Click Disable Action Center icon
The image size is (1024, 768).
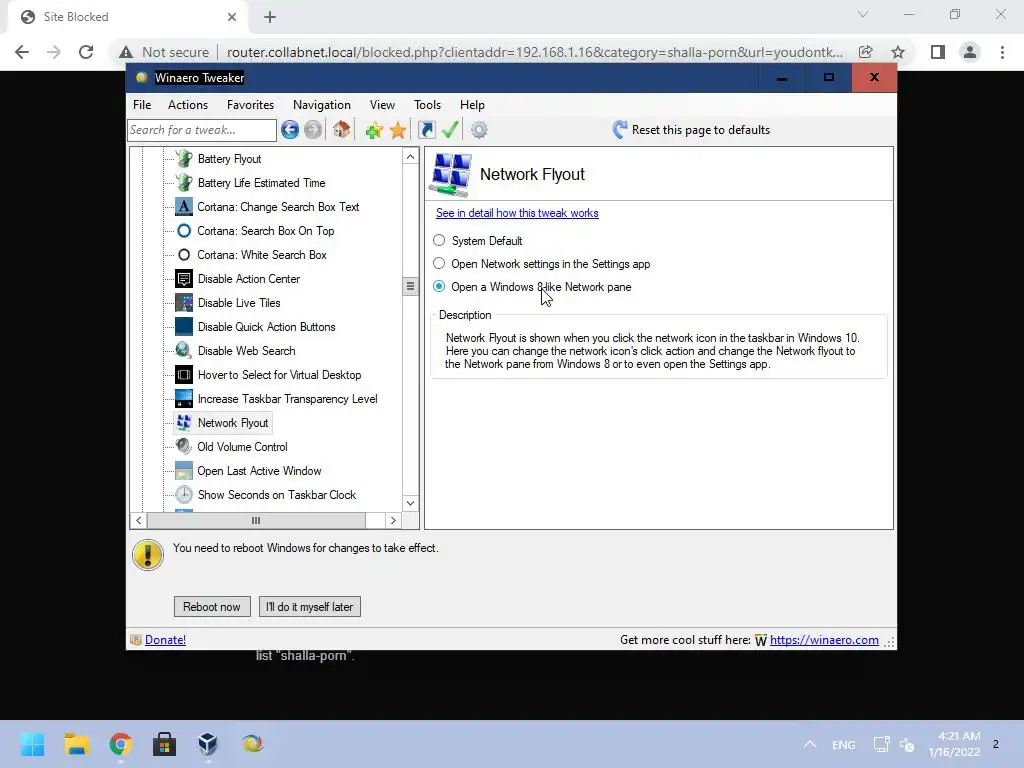pyautogui.click(x=184, y=279)
